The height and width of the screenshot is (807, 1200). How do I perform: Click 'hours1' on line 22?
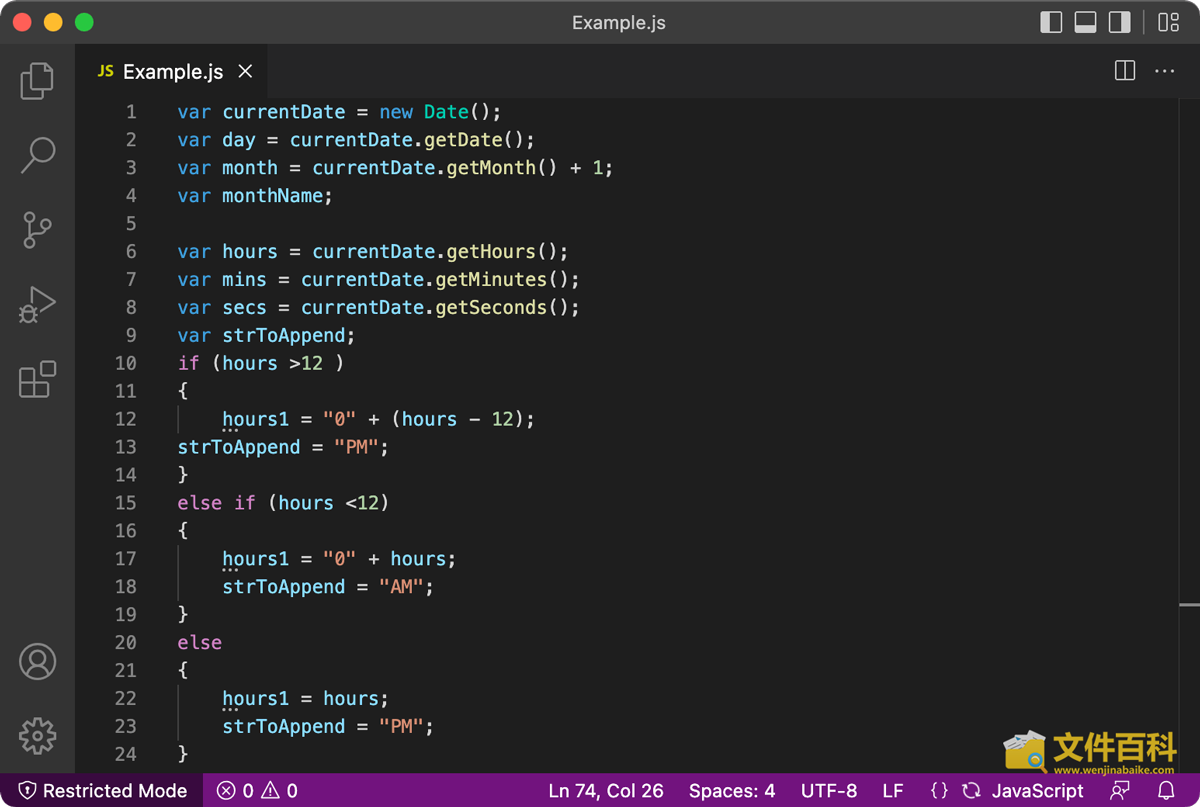click(256, 698)
